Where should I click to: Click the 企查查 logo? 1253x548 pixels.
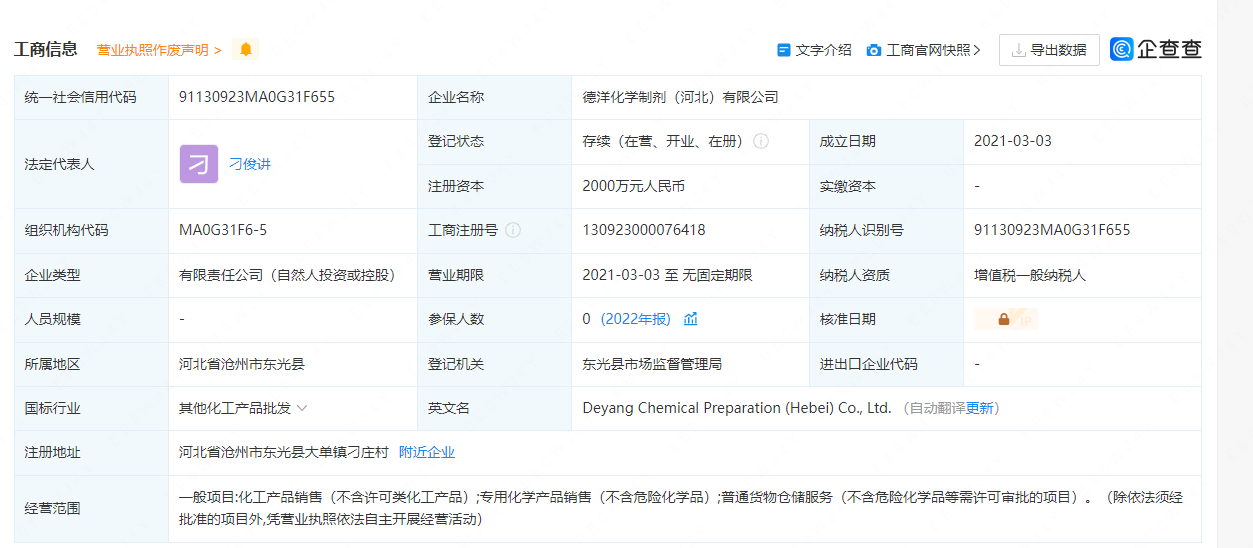[x=1156, y=49]
